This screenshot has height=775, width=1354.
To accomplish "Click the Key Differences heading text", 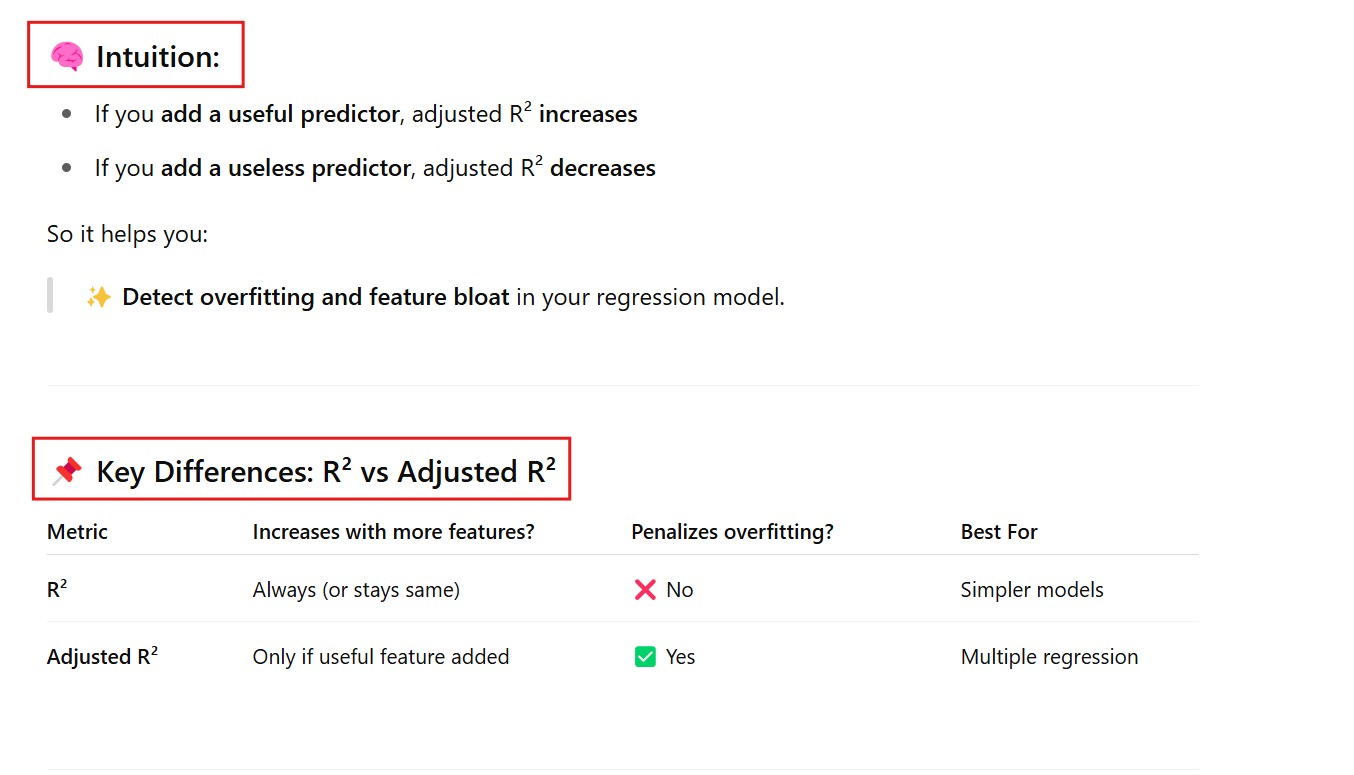I will click(x=325, y=471).
